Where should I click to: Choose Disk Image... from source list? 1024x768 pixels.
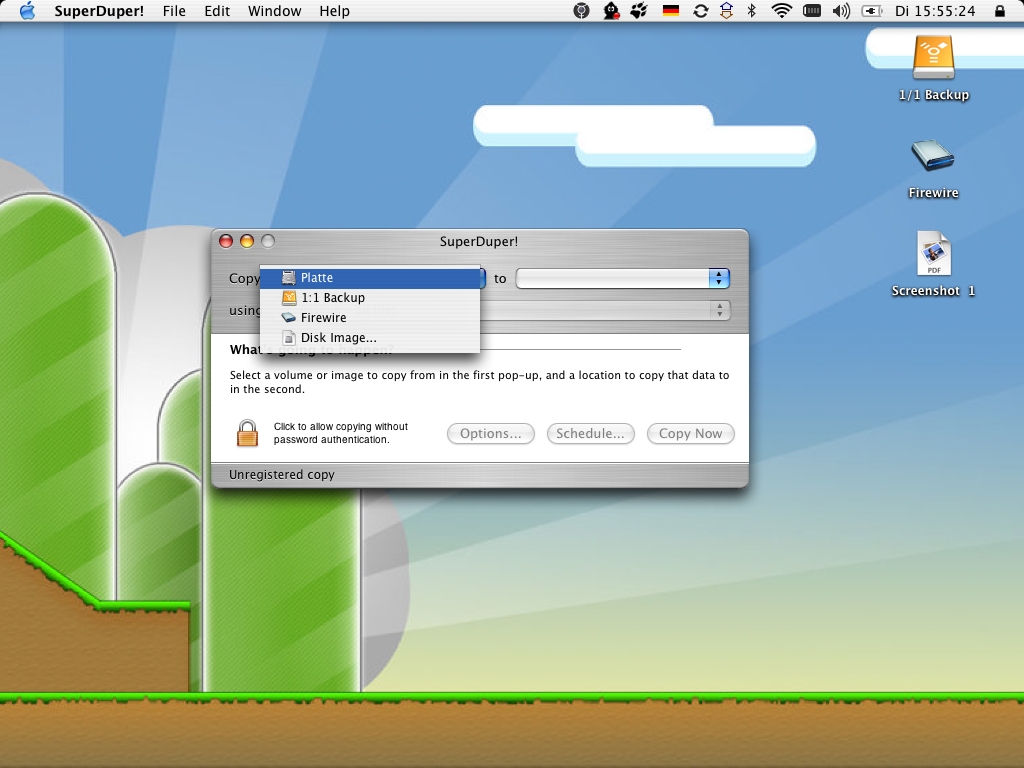370,338
